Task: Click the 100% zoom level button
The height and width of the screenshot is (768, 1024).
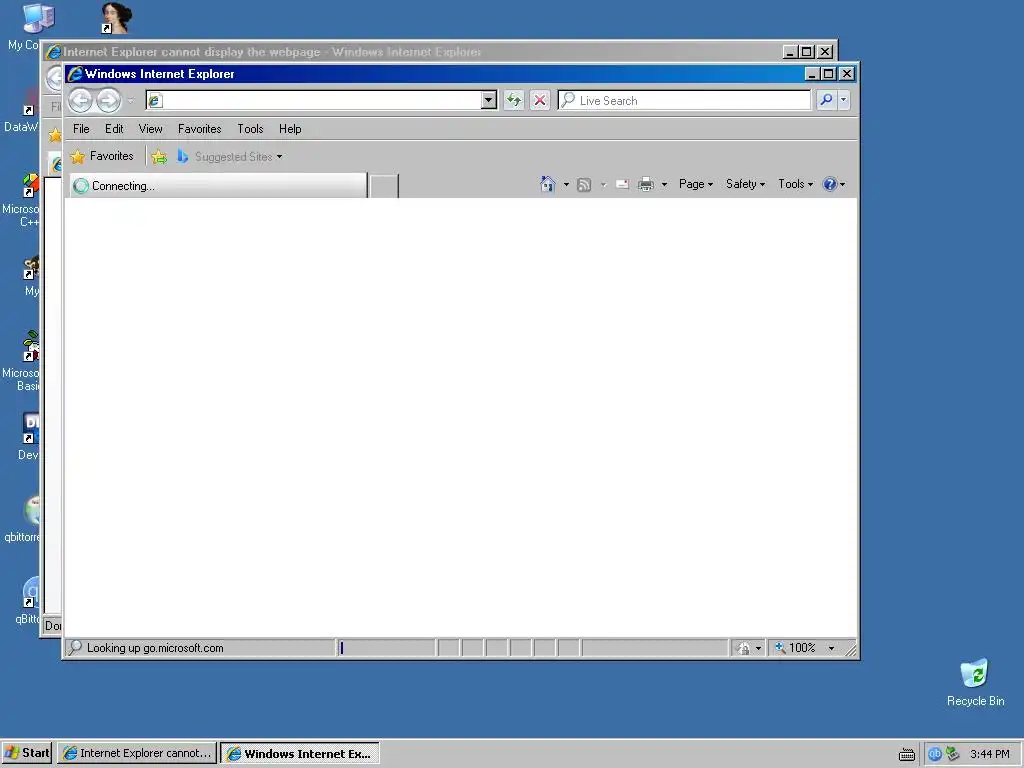Action: 796,648
